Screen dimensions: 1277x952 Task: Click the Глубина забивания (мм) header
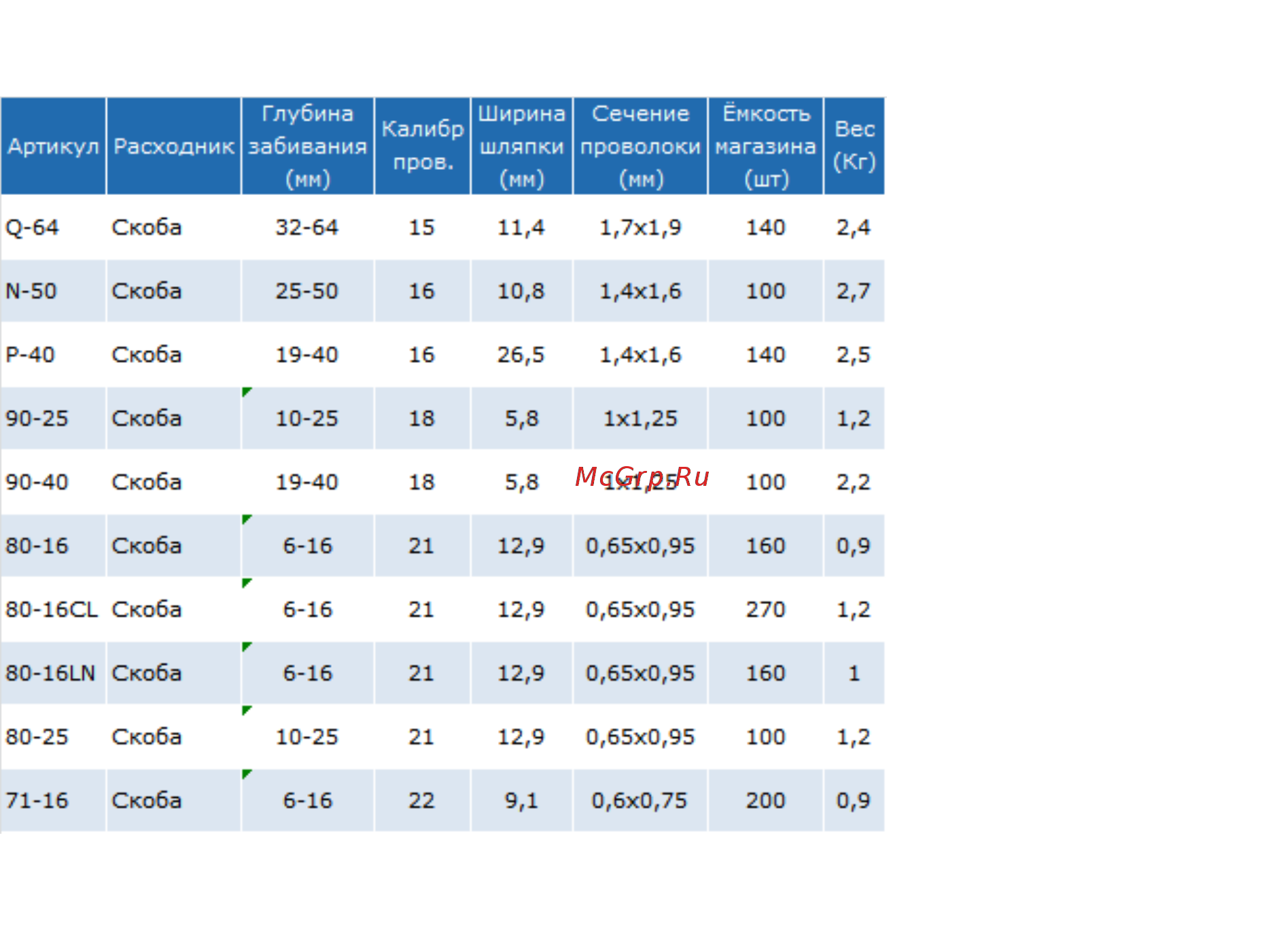click(x=308, y=146)
